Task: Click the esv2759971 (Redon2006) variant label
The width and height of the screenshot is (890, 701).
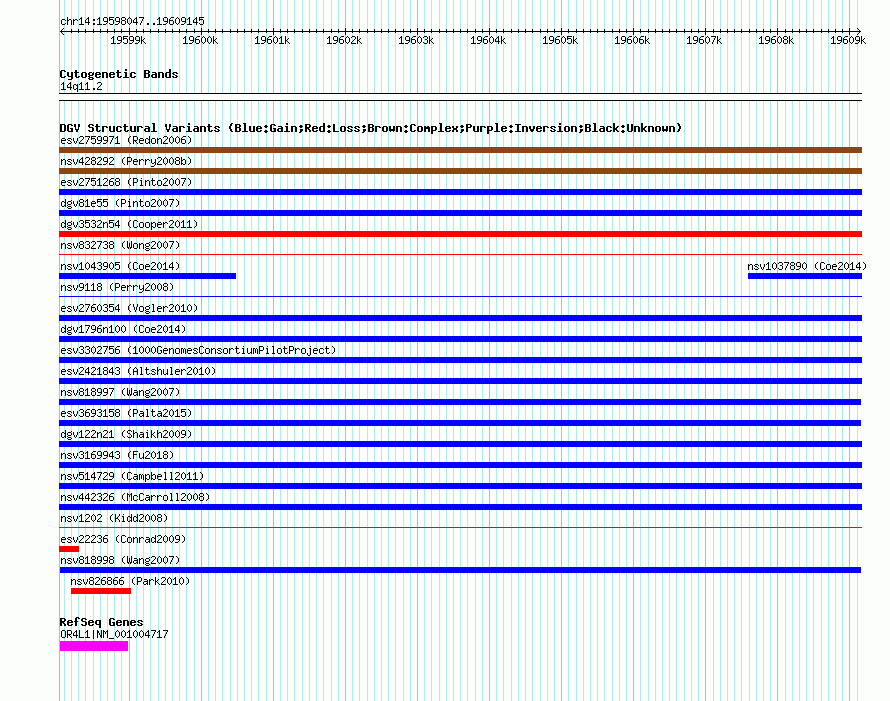Action: point(126,140)
